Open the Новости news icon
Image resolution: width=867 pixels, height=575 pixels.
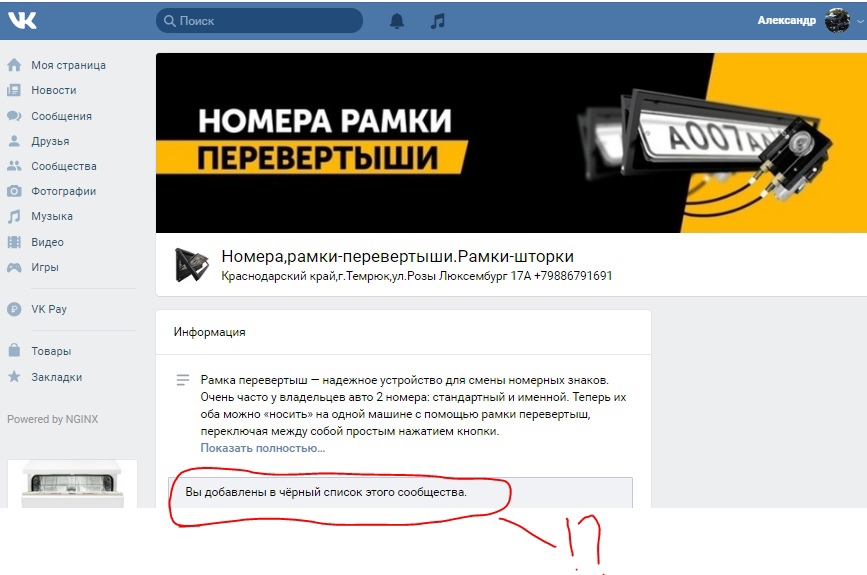[x=14, y=90]
